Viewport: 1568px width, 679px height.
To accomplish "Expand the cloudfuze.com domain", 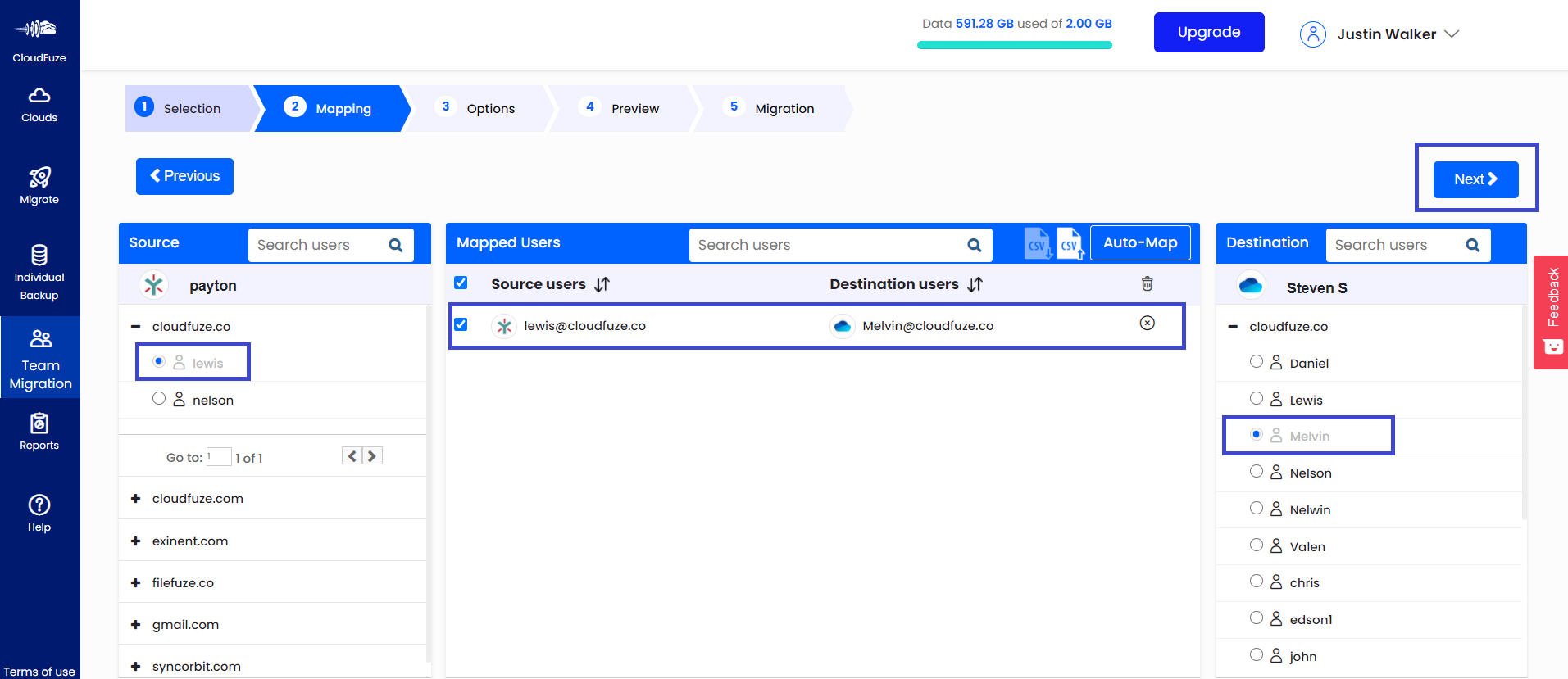I will [x=136, y=498].
